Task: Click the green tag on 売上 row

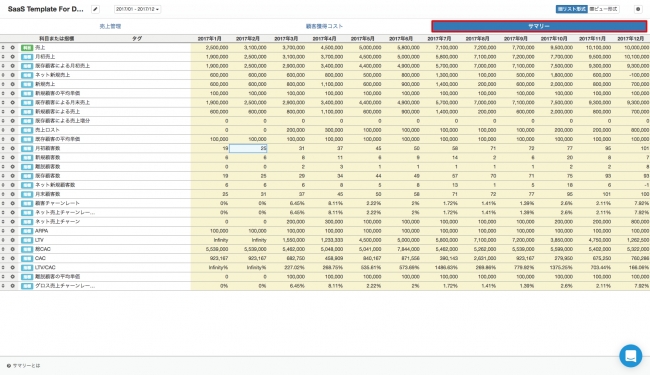Action: click(x=27, y=48)
